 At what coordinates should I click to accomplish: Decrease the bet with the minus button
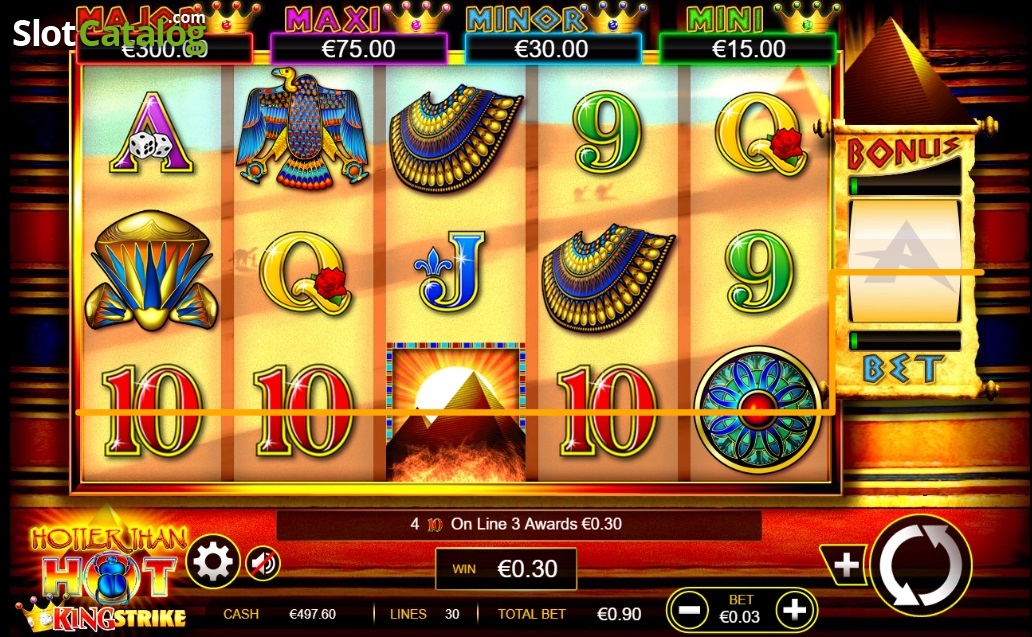689,610
